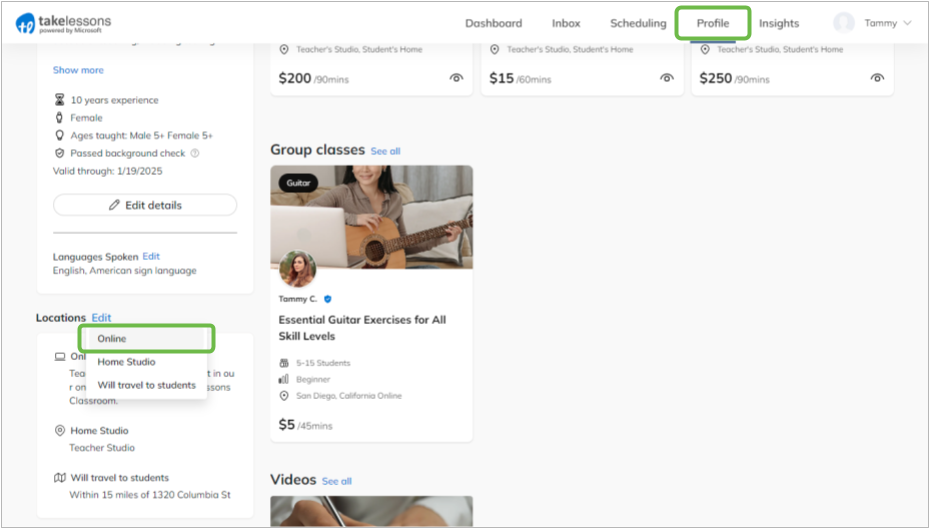Click Tammy C. profile photo on class card
930x529 pixels.
point(297,269)
